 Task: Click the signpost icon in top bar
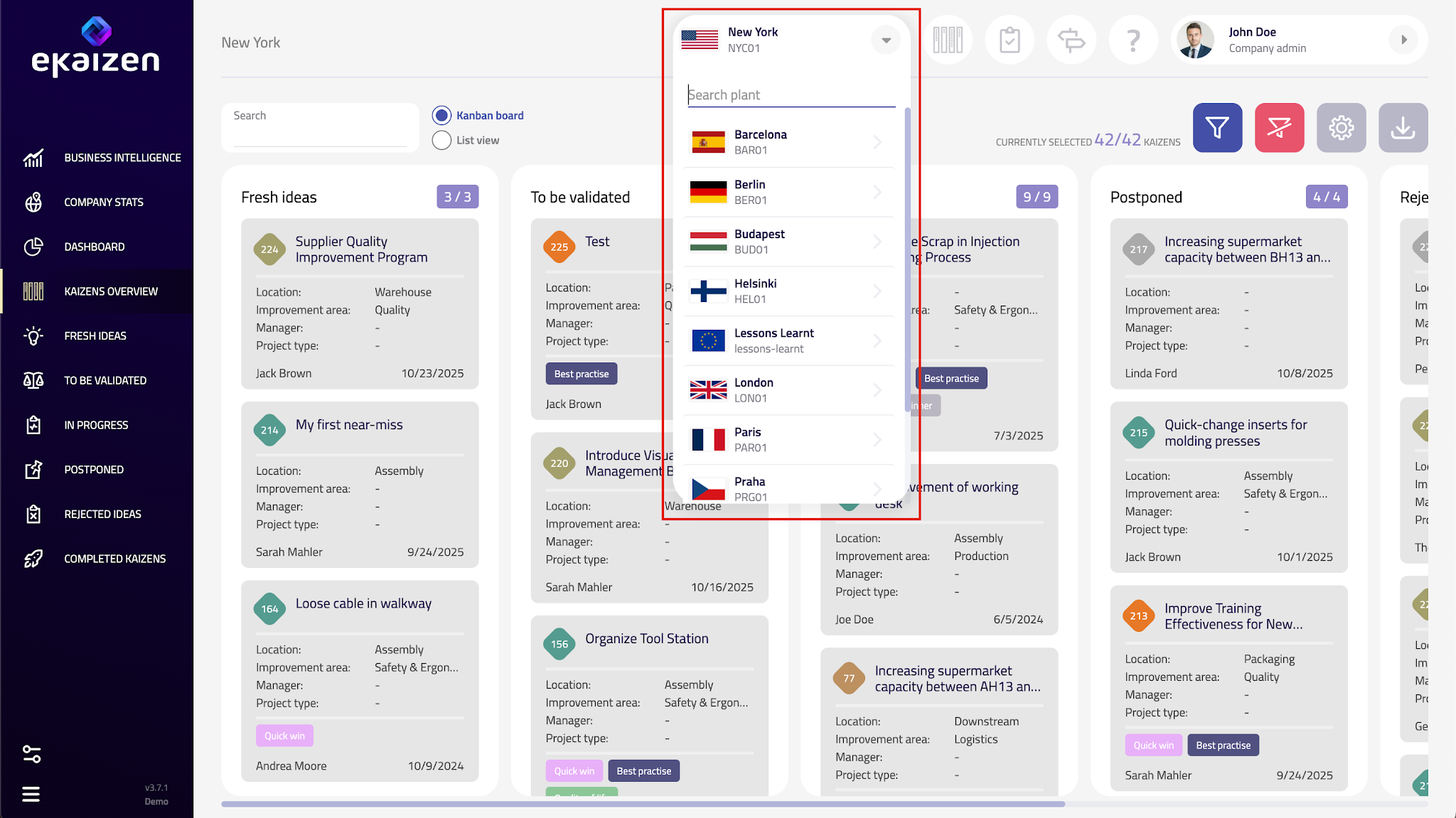point(1071,41)
